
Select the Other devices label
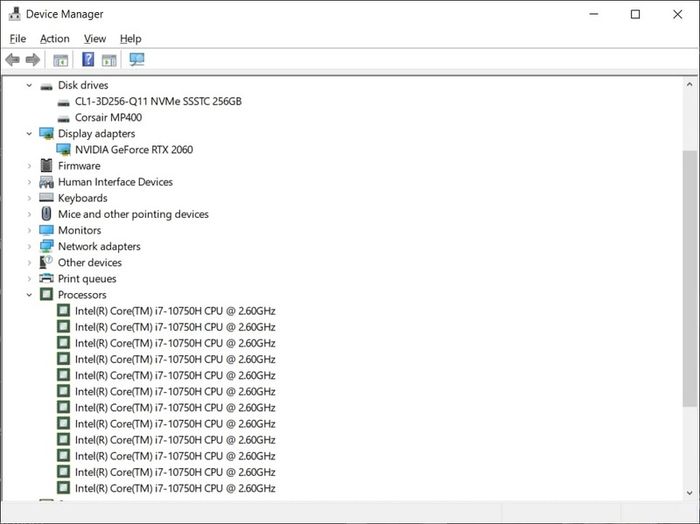90,262
